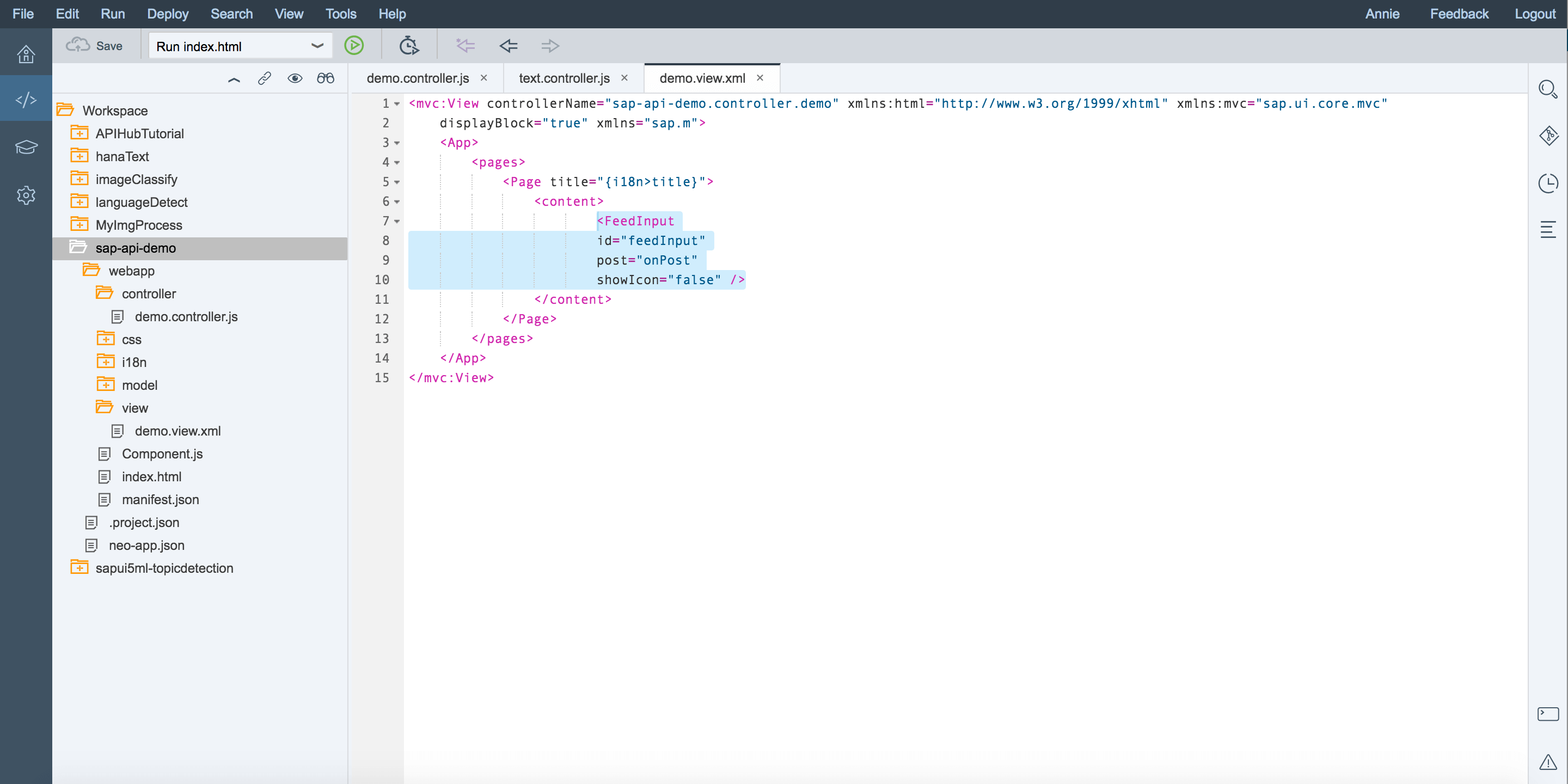1568x784 pixels.
Task: Open the Home perspective icon
Action: [26, 54]
